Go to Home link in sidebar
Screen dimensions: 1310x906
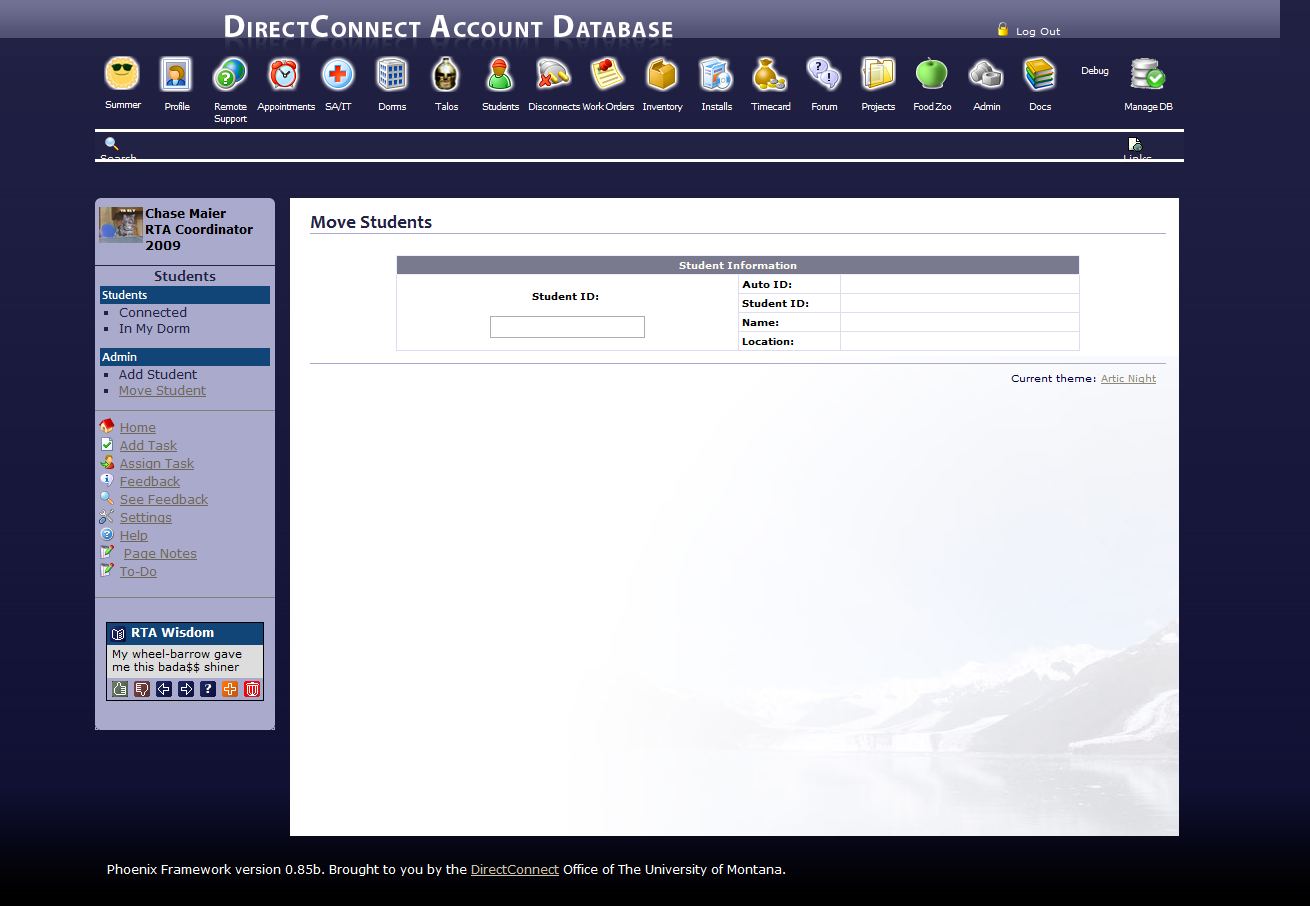[138, 428]
